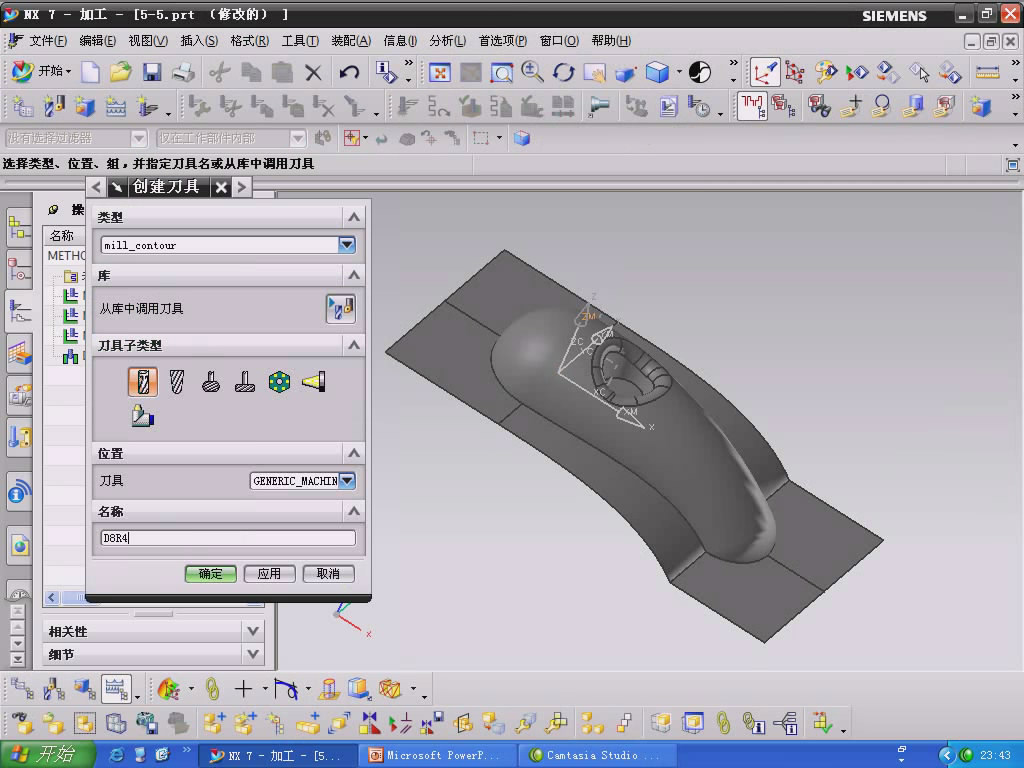This screenshot has width=1024, height=768.
Task: Click the assembly navigator sidebar icon
Action: pos(19,227)
